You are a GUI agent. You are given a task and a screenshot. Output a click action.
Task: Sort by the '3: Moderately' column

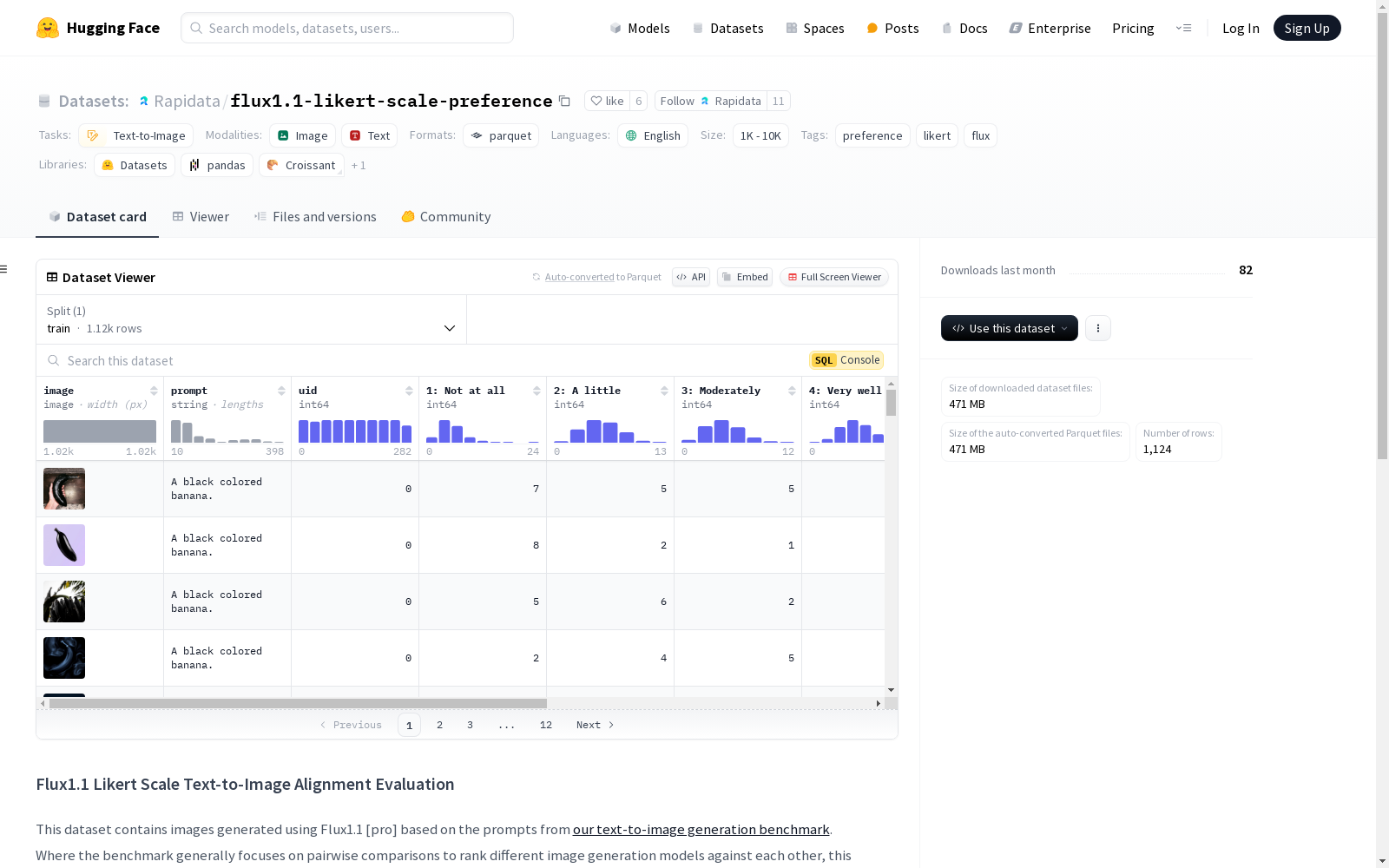(792, 391)
